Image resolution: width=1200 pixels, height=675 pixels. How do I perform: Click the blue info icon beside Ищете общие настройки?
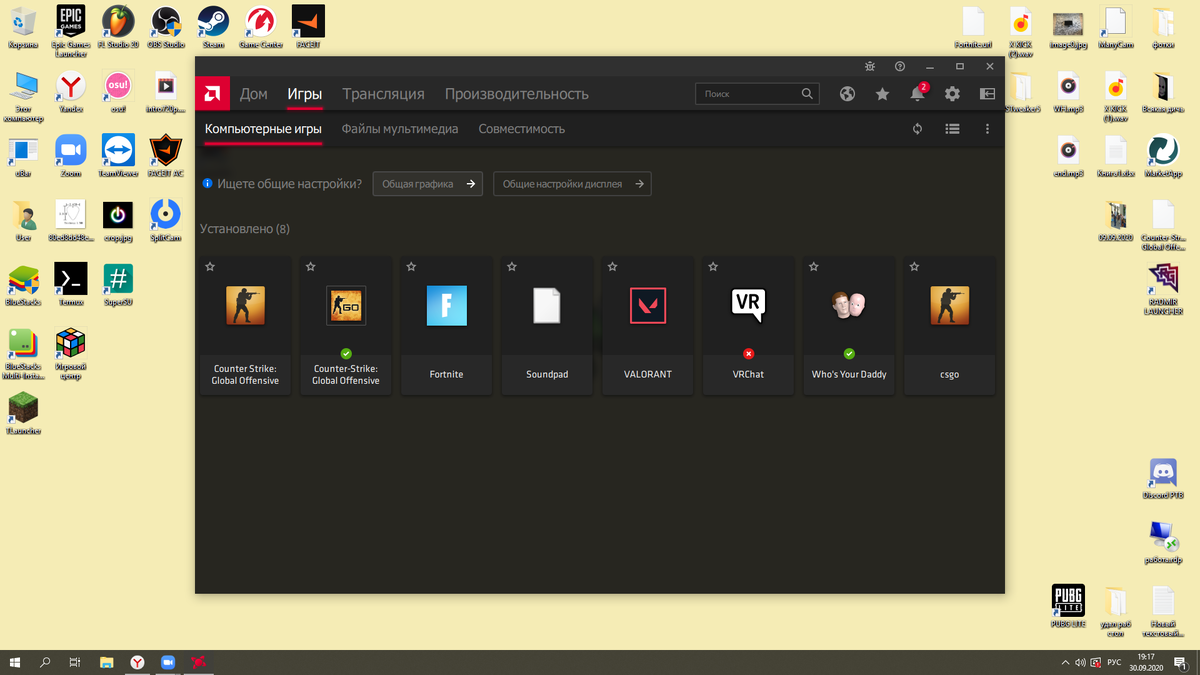pyautogui.click(x=208, y=184)
